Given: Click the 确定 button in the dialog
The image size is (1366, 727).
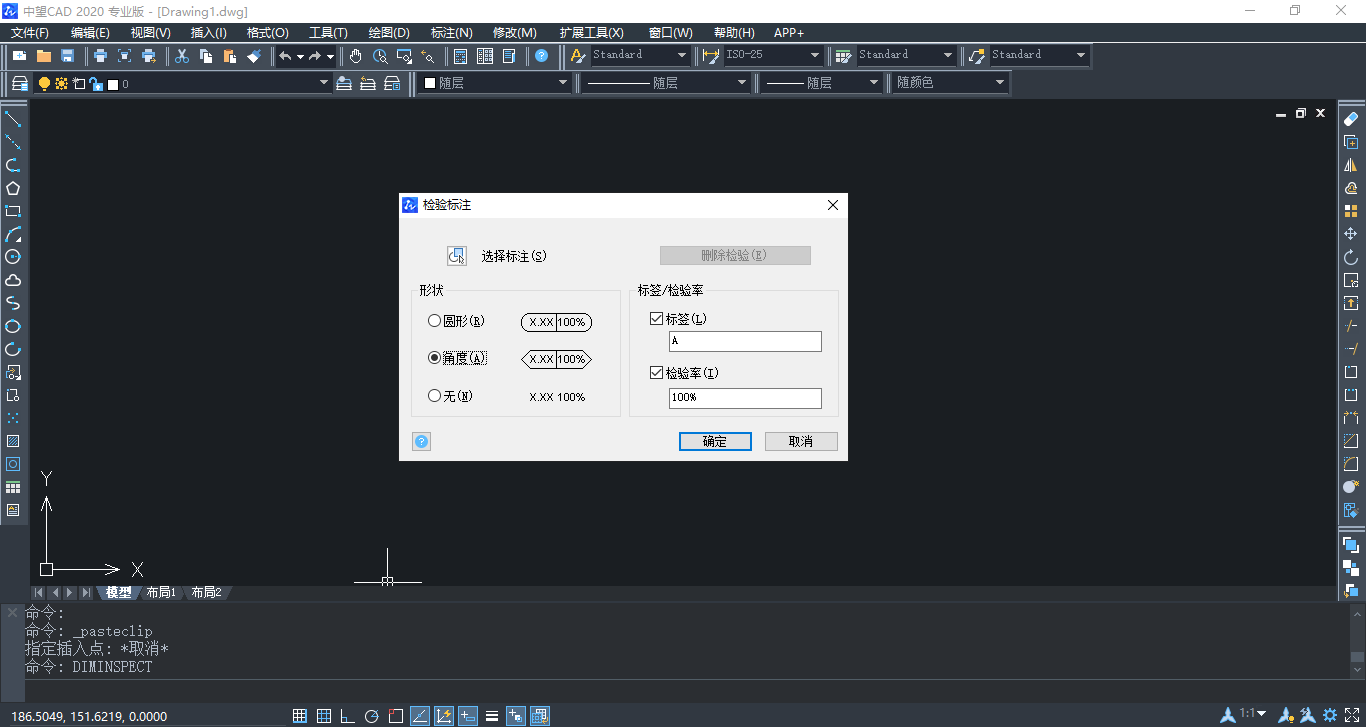Looking at the screenshot, I should 715,441.
